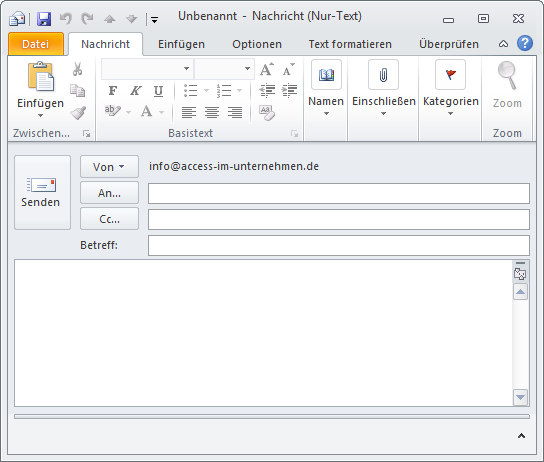The image size is (544, 462).
Task: Click the message body scroll up arrow
Action: [520, 292]
